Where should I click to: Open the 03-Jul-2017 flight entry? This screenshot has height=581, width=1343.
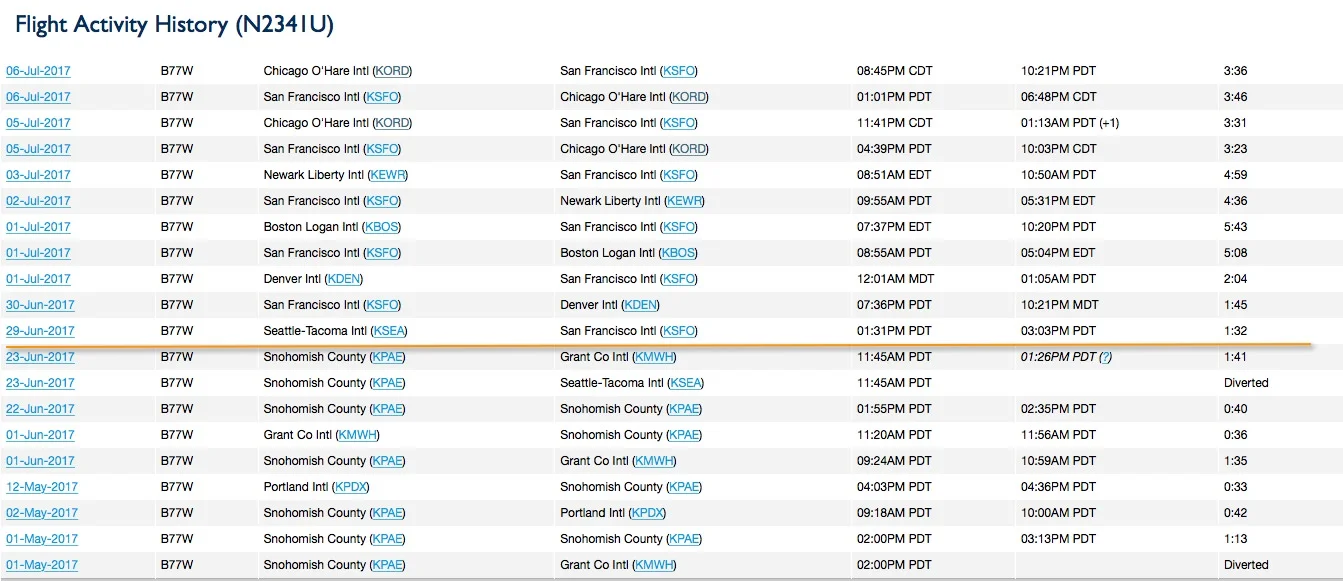[38, 175]
